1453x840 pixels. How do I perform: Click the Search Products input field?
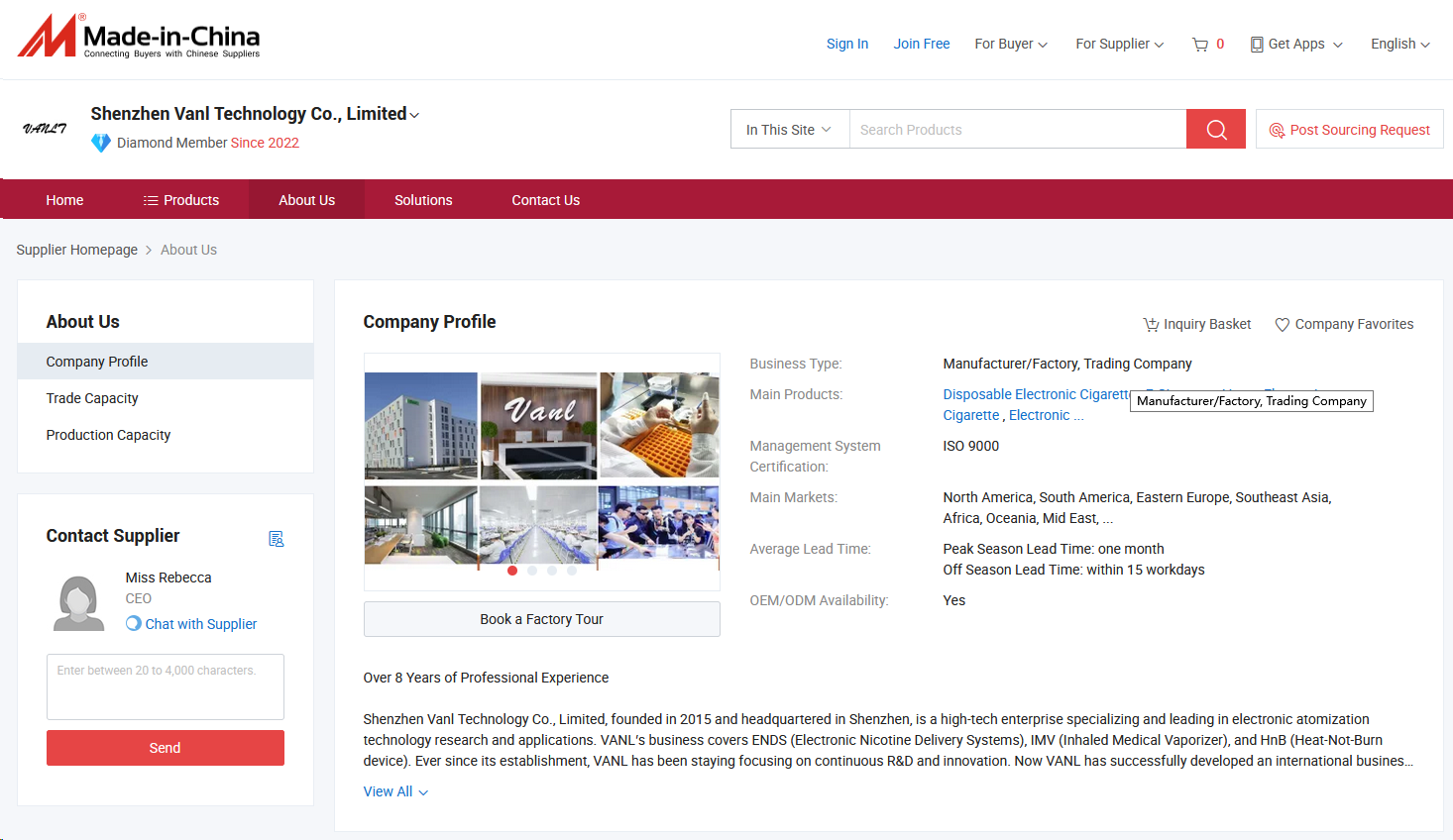pyautogui.click(x=1017, y=130)
